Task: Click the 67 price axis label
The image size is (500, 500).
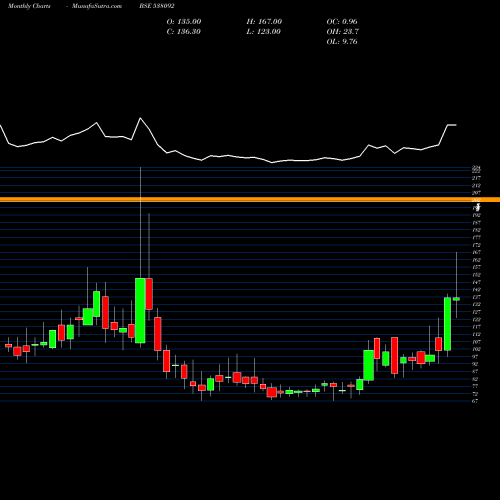Action: pyautogui.click(x=475, y=401)
